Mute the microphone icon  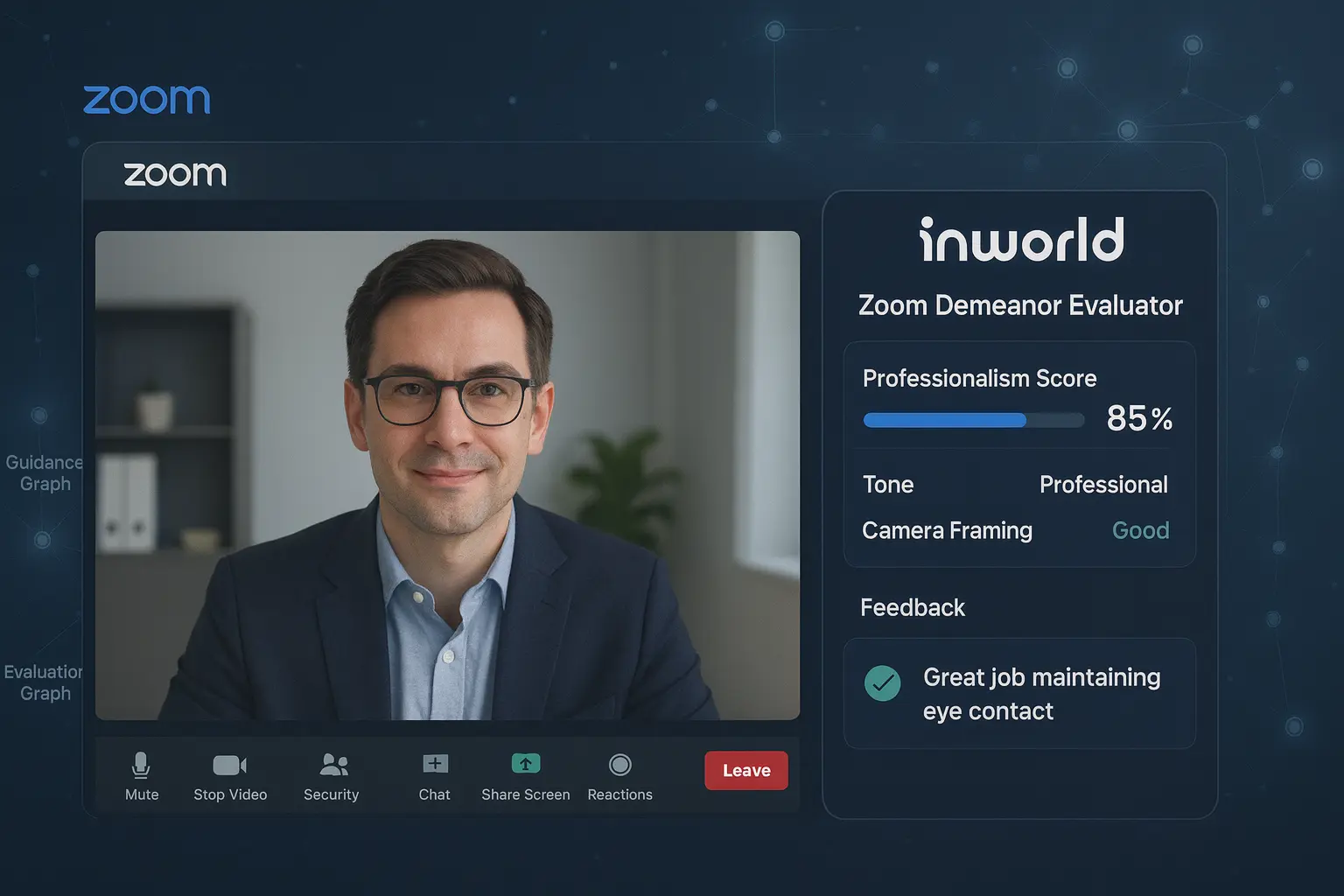click(x=141, y=765)
